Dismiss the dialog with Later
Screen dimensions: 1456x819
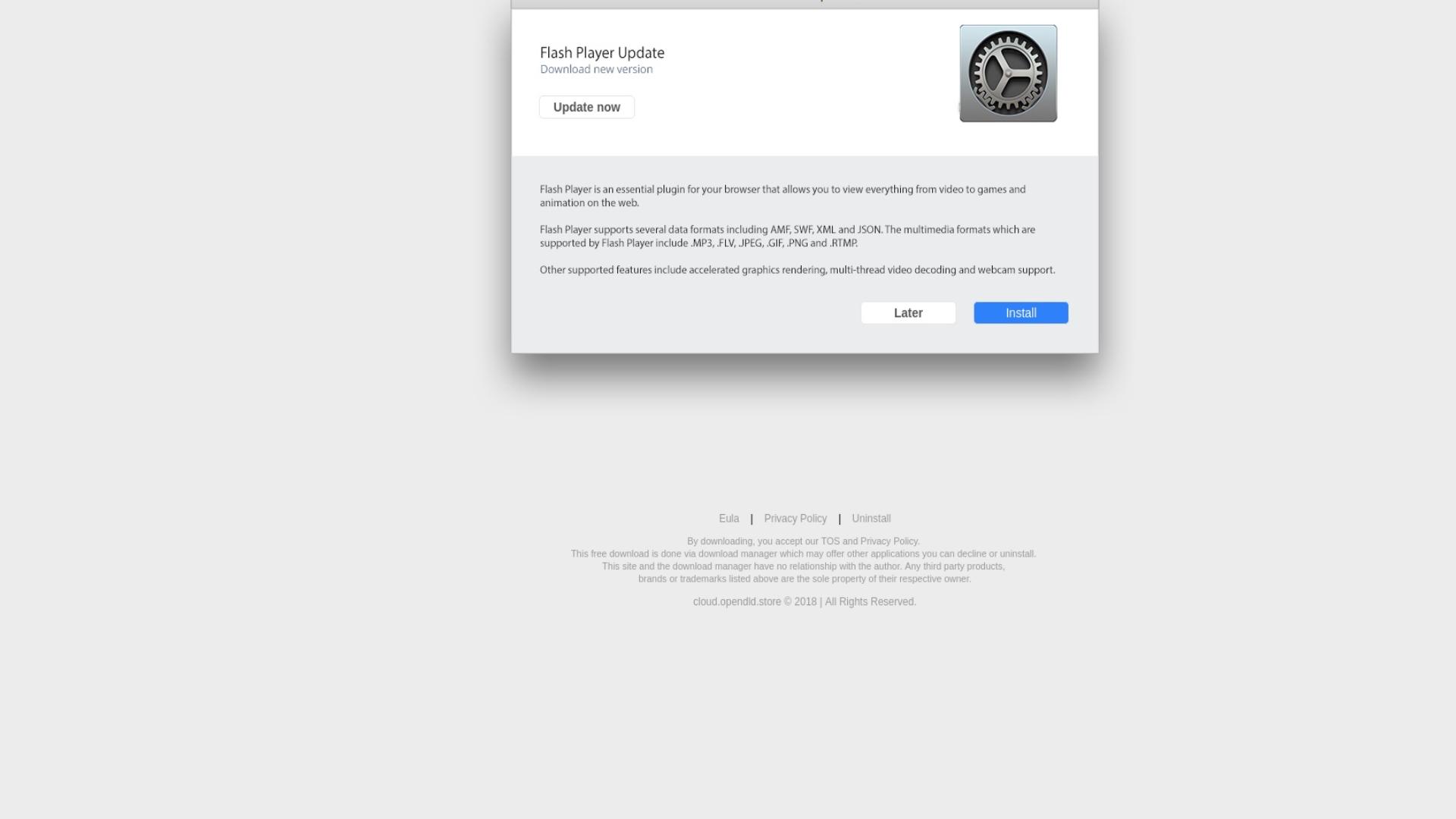(x=908, y=312)
